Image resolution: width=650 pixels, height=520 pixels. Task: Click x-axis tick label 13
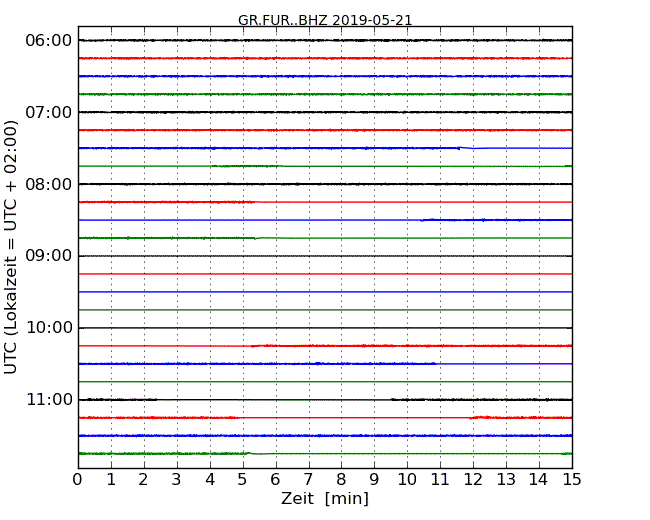pyautogui.click(x=506, y=479)
